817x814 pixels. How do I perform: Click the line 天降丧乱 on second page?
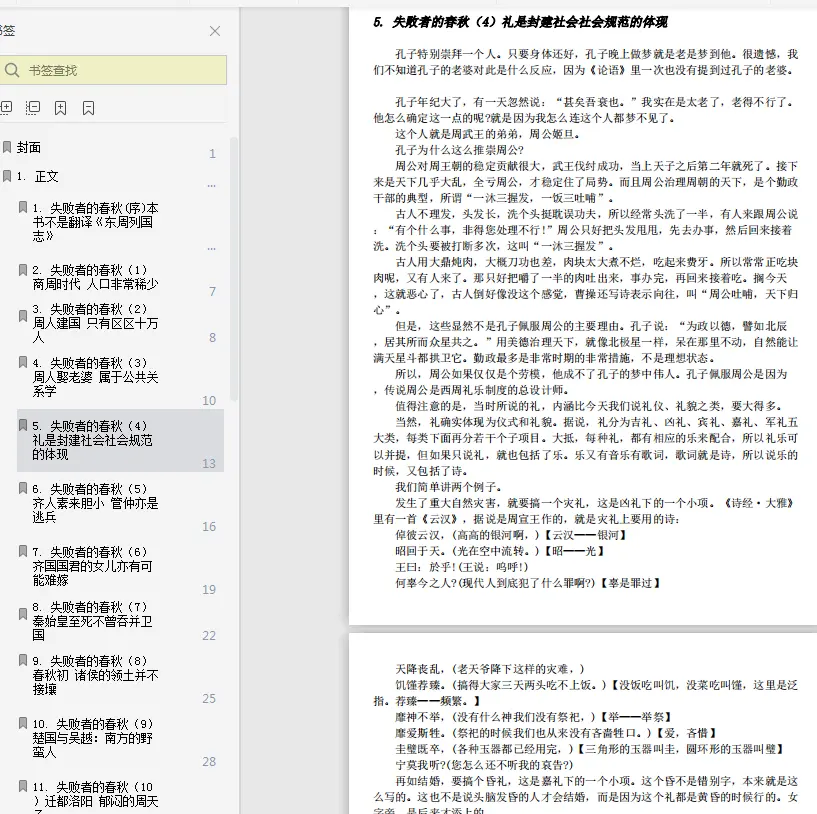[x=490, y=669]
